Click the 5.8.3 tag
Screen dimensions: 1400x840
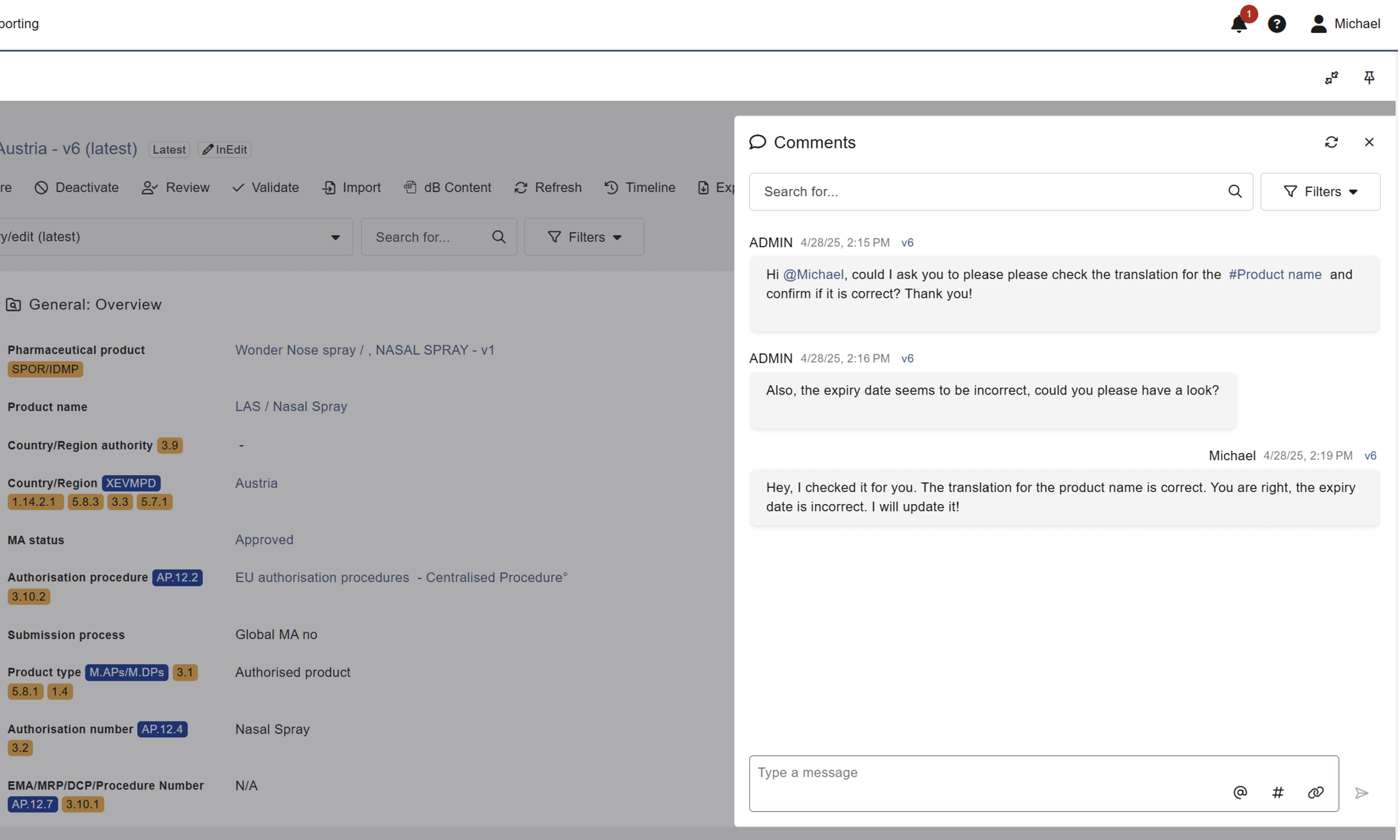coord(85,502)
